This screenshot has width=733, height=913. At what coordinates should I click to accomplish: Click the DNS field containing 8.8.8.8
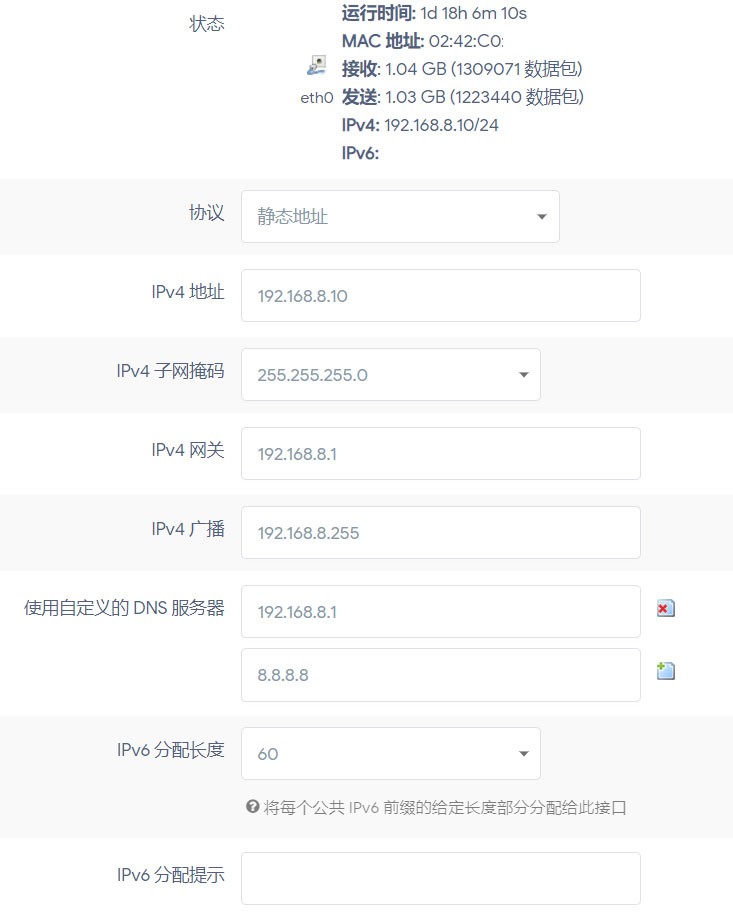coord(440,675)
